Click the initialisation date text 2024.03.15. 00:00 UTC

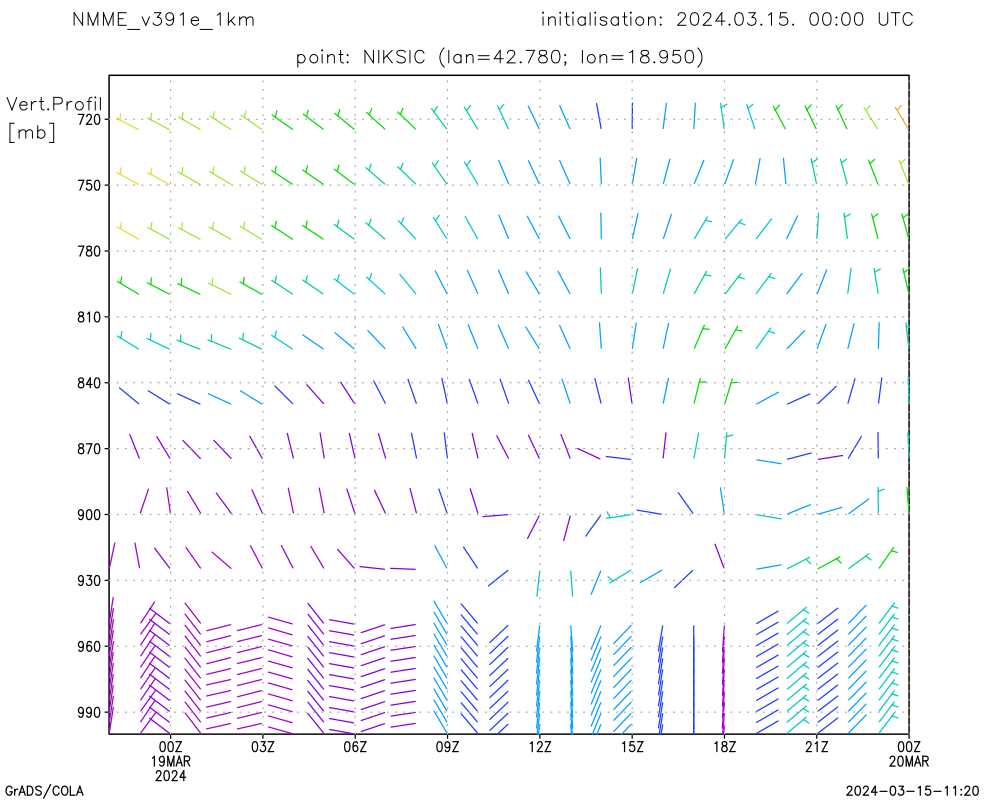tap(795, 20)
